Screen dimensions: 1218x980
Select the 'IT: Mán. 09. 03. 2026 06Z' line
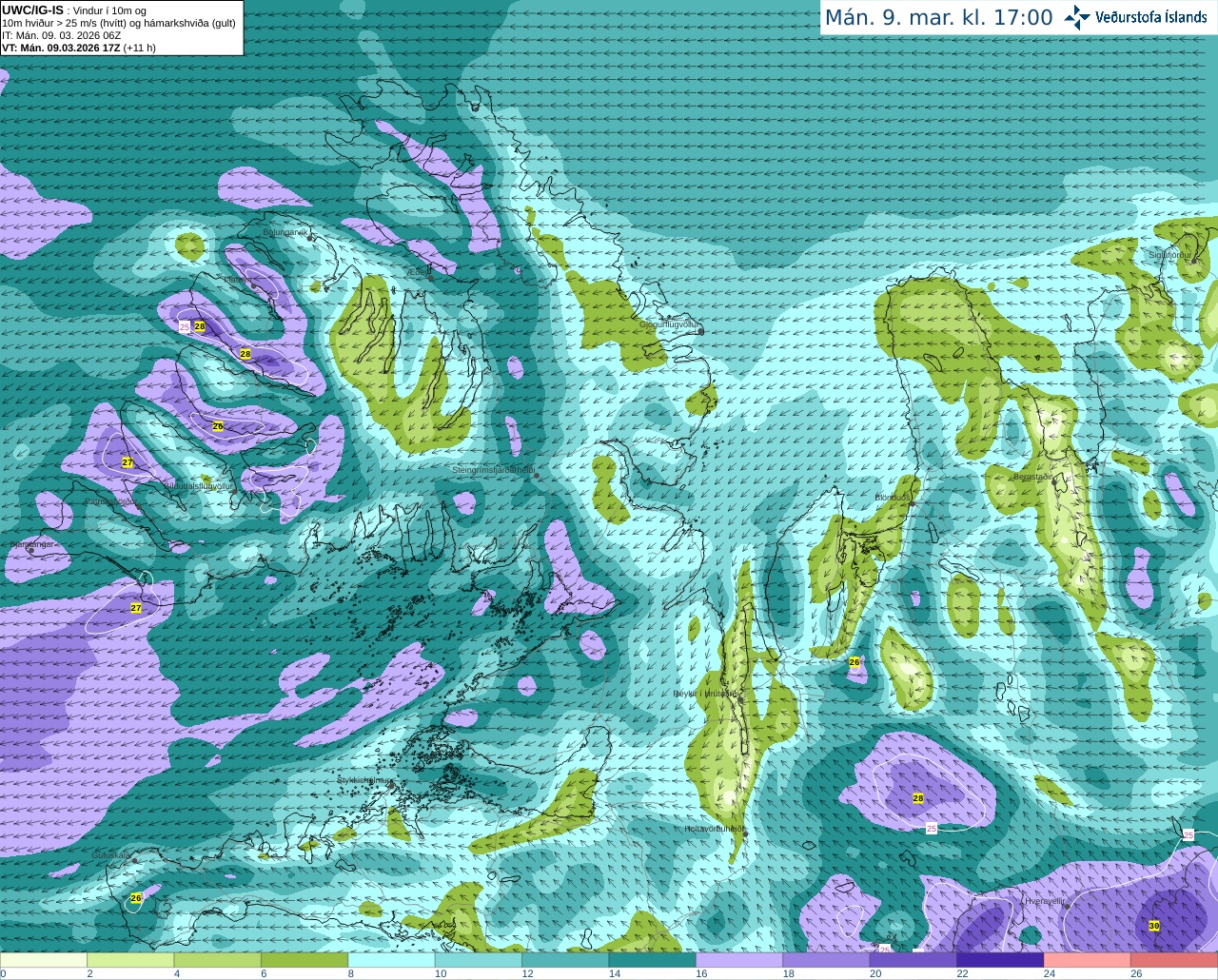pos(61,35)
